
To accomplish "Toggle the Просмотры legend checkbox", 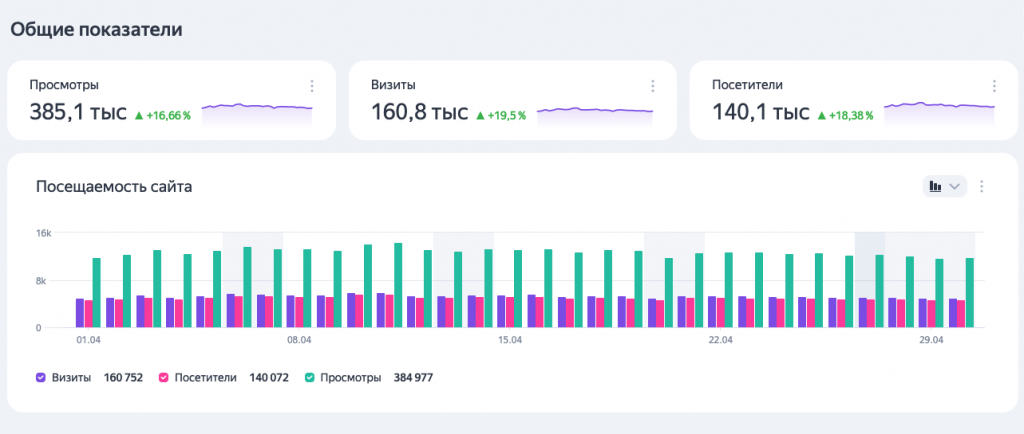I will 310,377.
